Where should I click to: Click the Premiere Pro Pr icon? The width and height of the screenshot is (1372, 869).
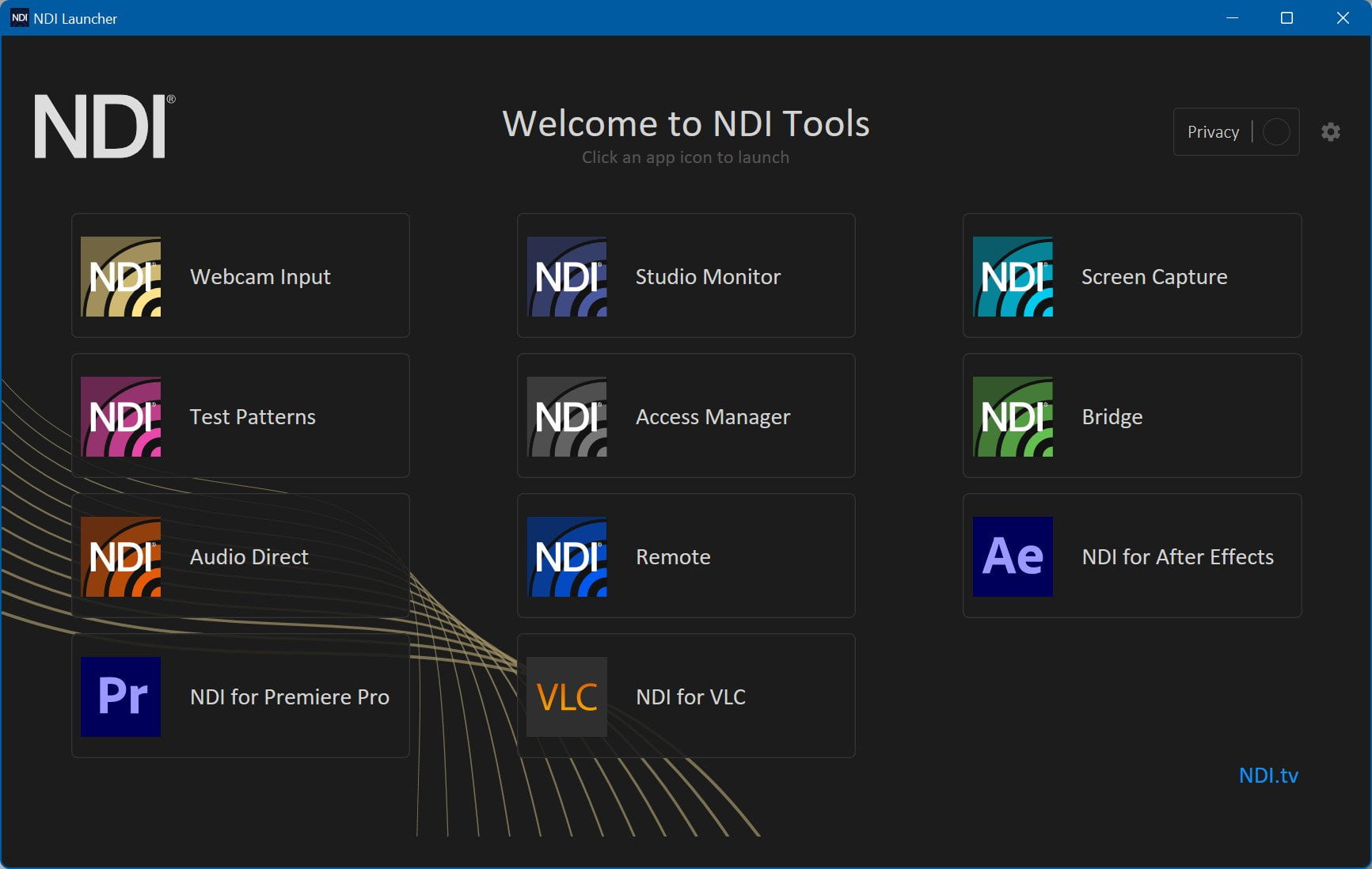(121, 696)
